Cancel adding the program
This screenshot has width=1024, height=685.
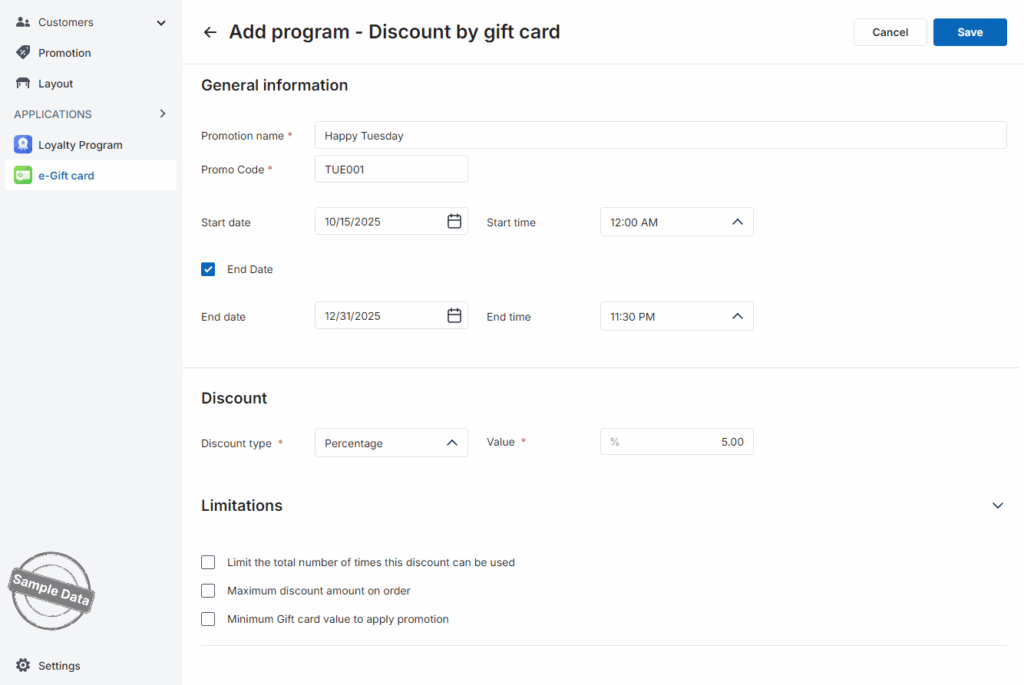click(x=889, y=32)
